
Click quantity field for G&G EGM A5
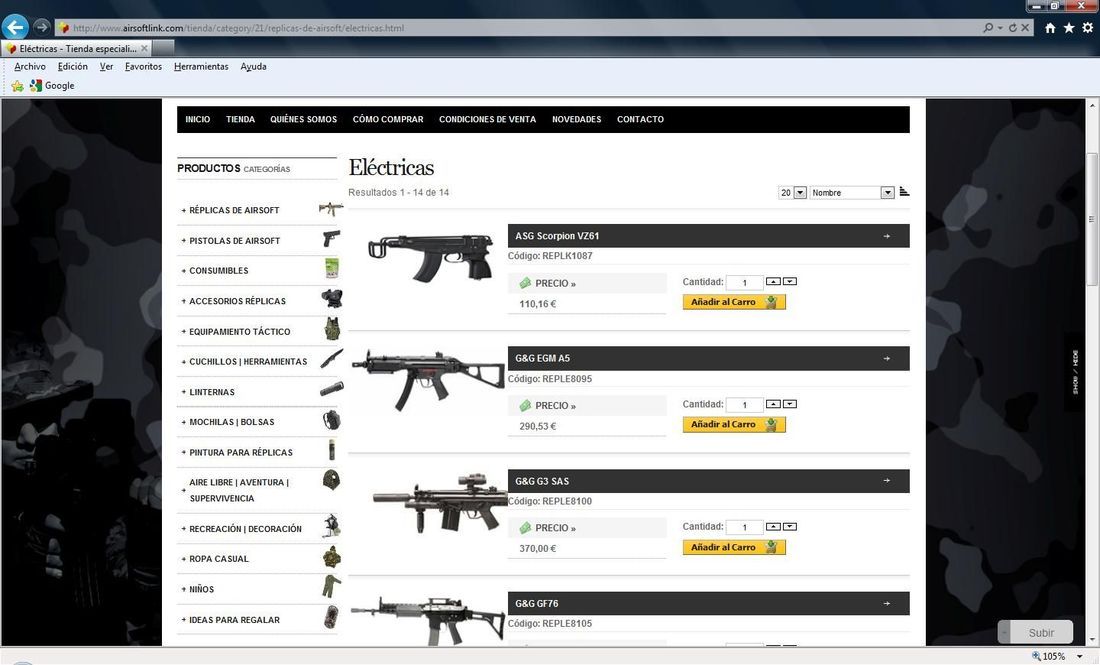(744, 405)
